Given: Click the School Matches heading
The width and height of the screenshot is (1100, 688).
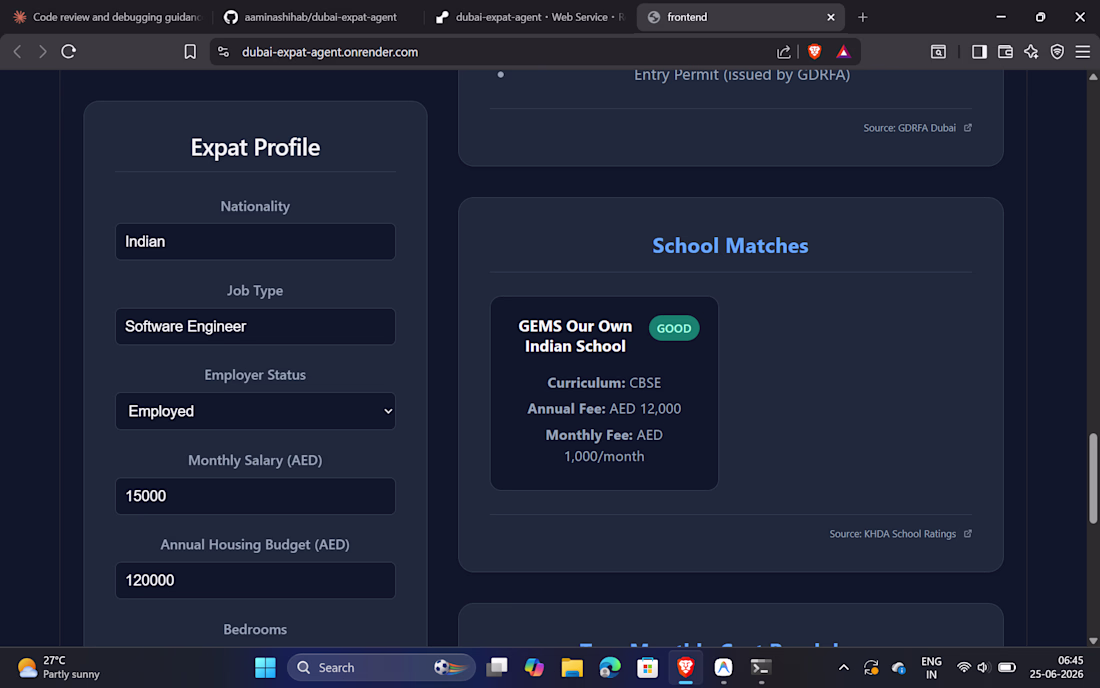Looking at the screenshot, I should [x=730, y=245].
